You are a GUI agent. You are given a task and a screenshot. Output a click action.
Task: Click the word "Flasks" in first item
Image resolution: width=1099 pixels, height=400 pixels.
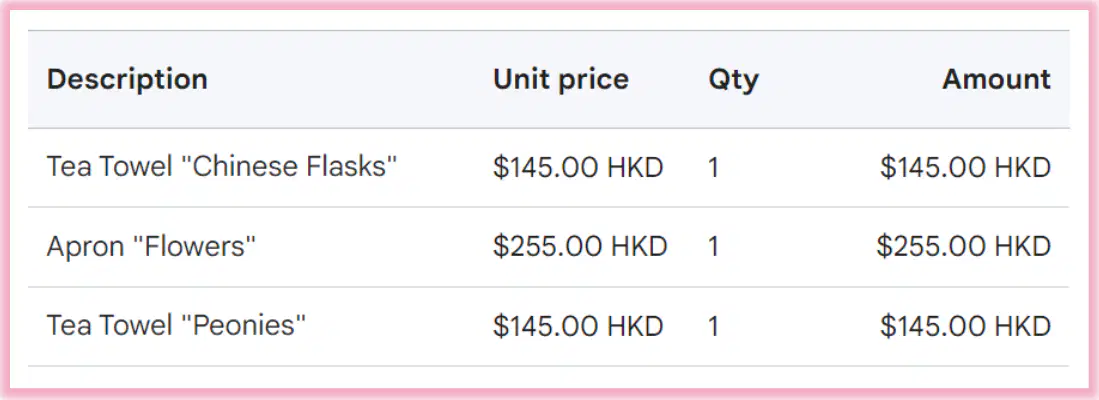coord(352,167)
